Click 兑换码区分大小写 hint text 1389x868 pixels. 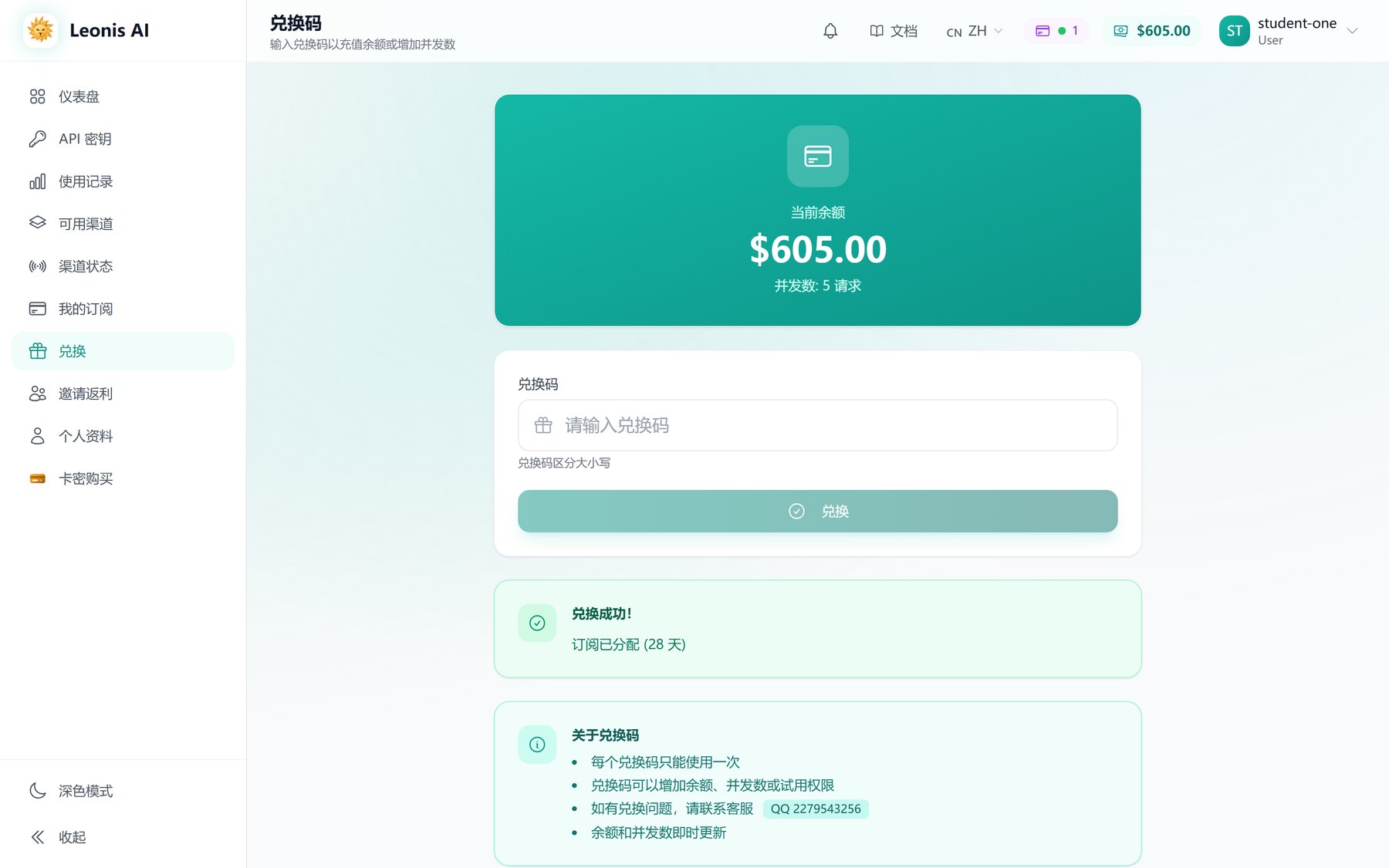click(x=564, y=463)
